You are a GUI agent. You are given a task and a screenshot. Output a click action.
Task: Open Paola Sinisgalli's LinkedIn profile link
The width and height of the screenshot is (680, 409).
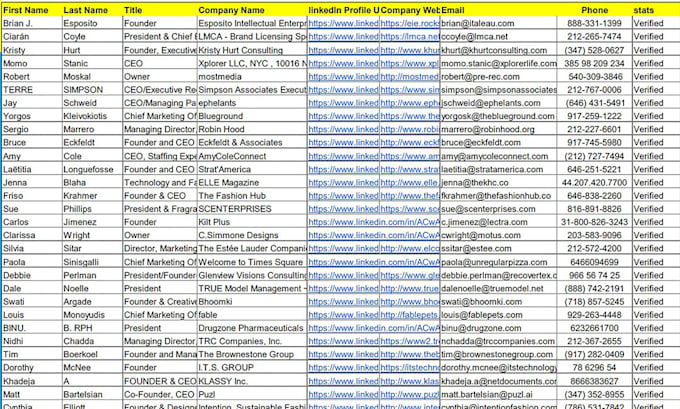click(374, 262)
